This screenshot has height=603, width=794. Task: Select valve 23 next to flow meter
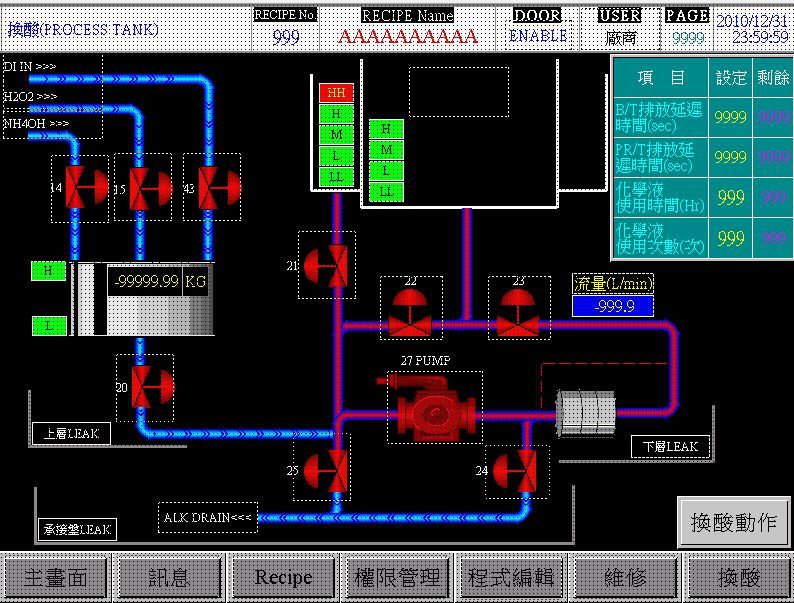pyautogui.click(x=518, y=311)
